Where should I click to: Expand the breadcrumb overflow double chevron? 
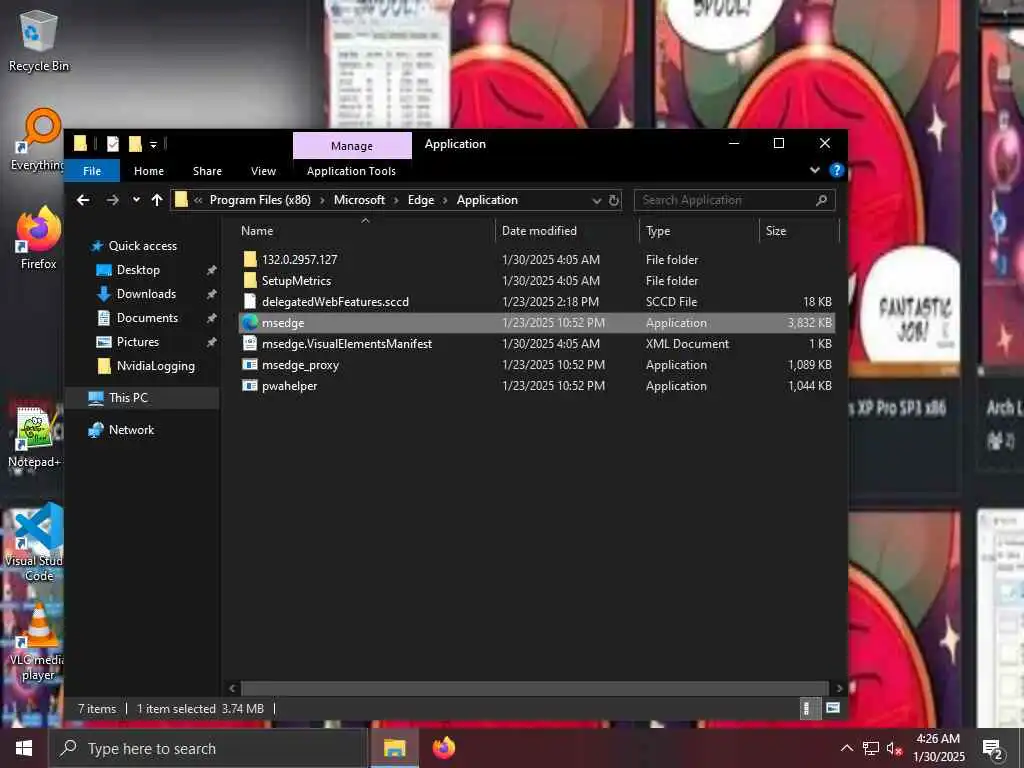tap(198, 200)
